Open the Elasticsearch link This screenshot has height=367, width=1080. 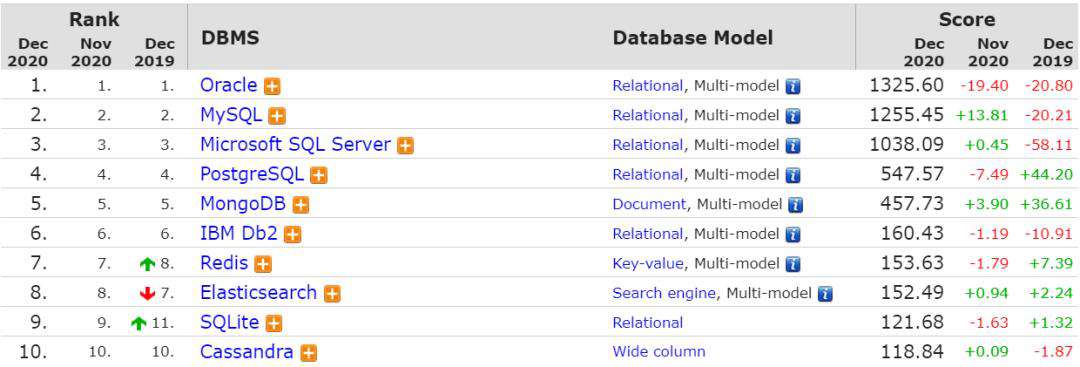click(258, 293)
